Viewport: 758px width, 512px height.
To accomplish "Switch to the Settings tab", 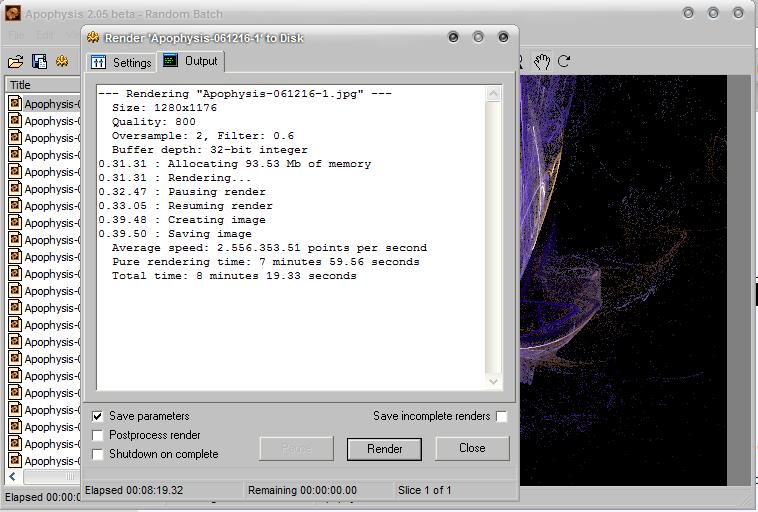I will click(121, 62).
